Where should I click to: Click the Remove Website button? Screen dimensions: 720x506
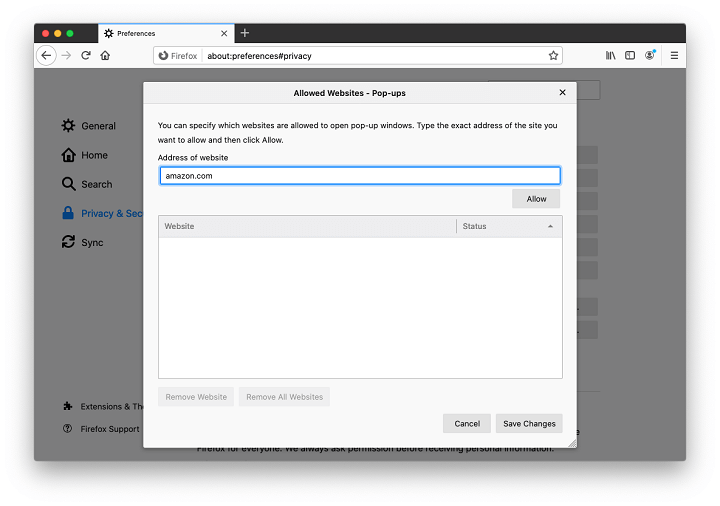(x=196, y=397)
